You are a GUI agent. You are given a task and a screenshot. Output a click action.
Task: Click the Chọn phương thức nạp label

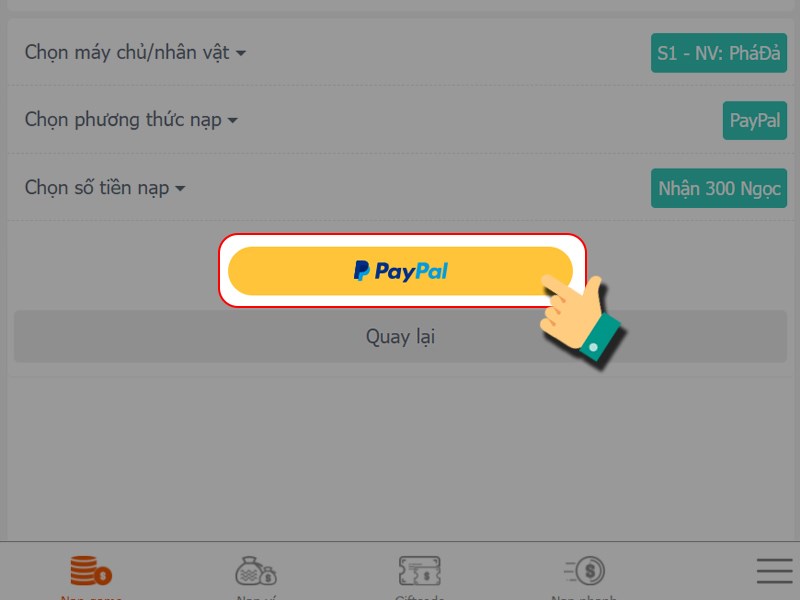123,120
